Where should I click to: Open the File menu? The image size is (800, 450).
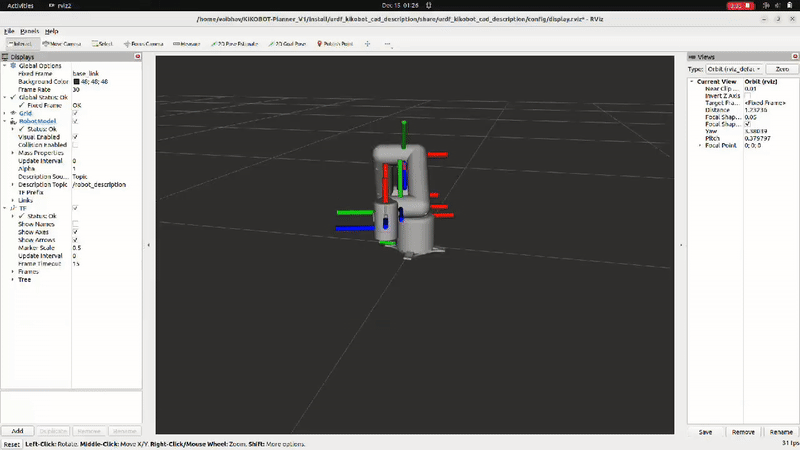point(9,31)
